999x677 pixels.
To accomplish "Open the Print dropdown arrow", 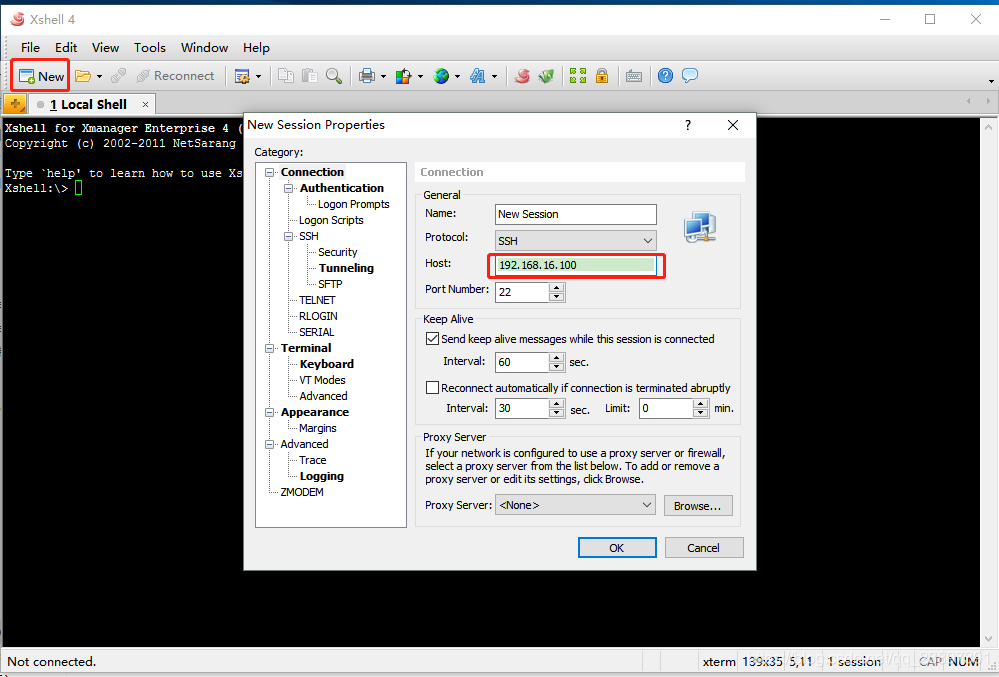I will click(x=384, y=77).
